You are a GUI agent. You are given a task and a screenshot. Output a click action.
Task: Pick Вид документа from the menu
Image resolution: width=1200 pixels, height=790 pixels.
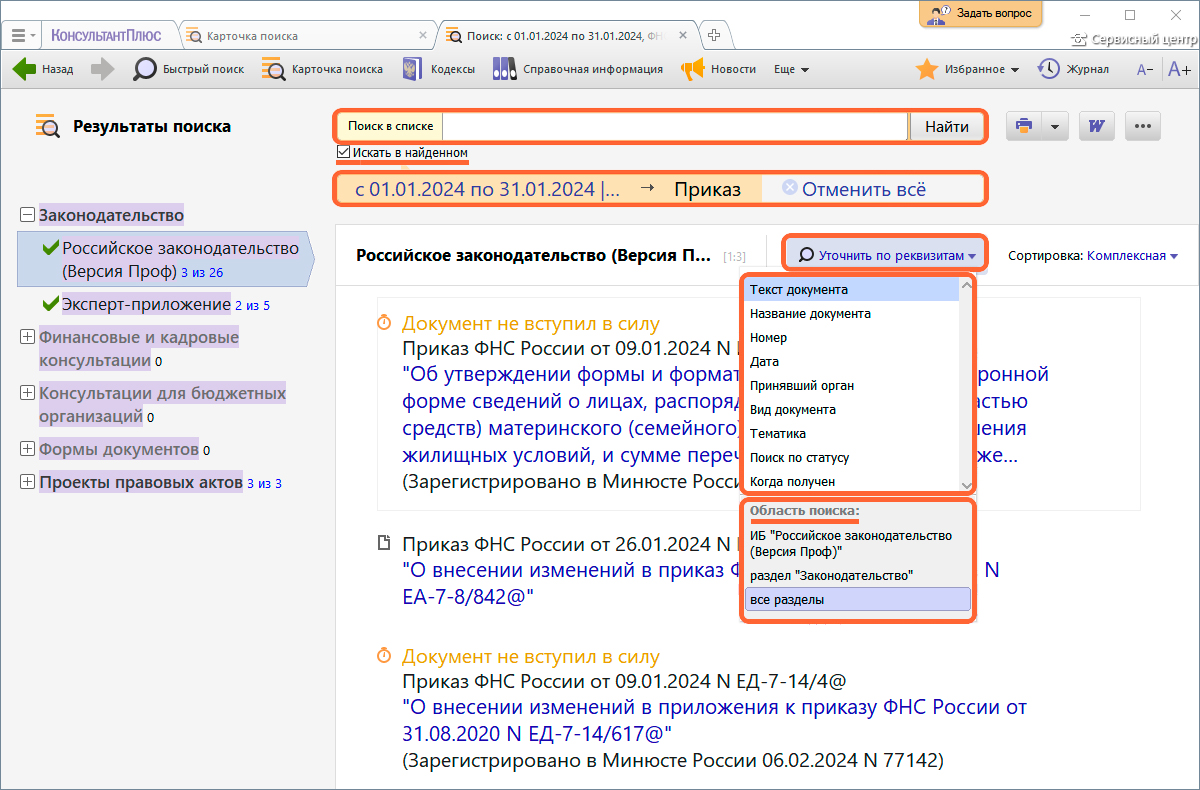tap(852, 410)
